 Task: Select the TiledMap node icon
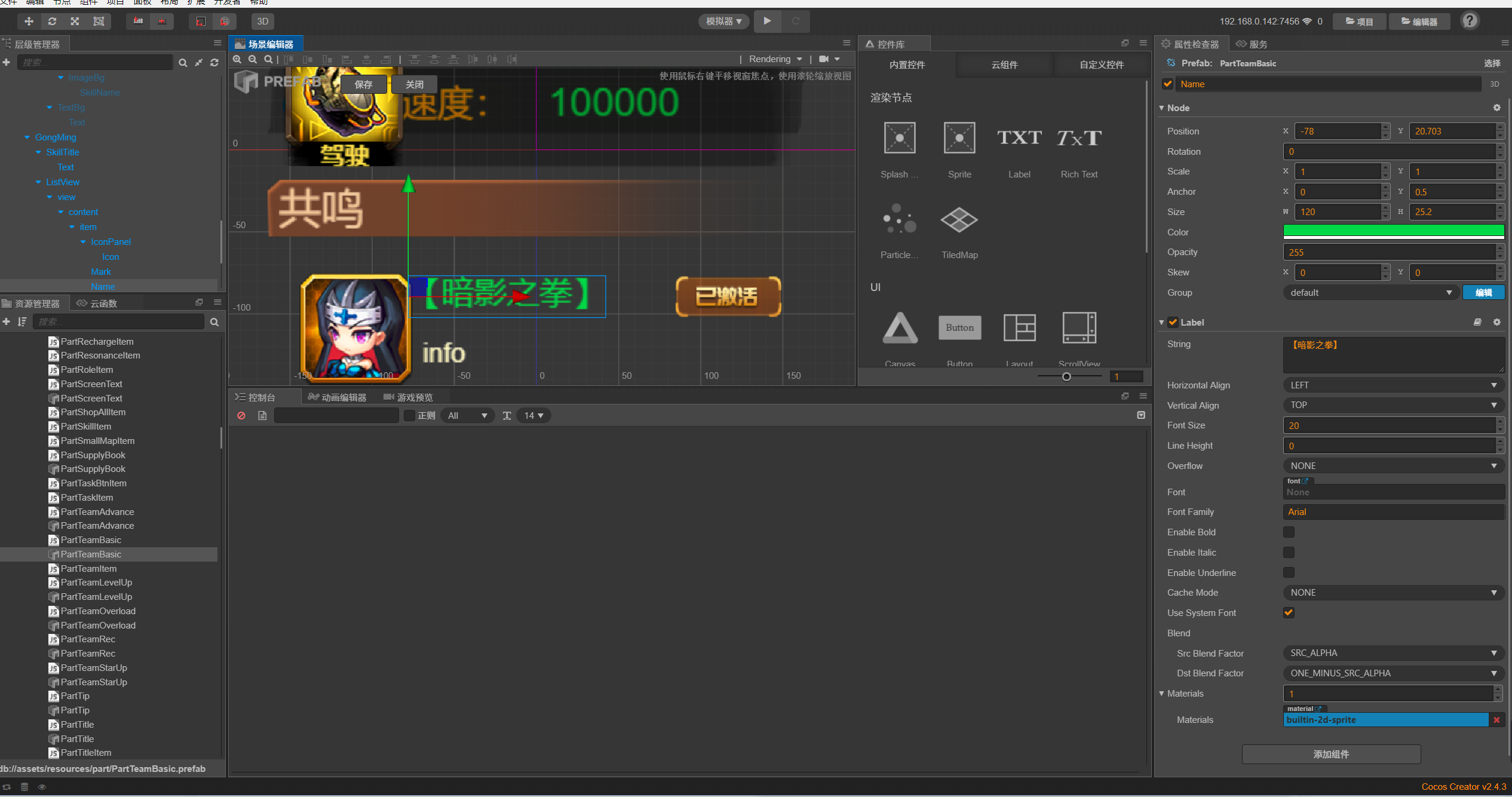click(959, 220)
